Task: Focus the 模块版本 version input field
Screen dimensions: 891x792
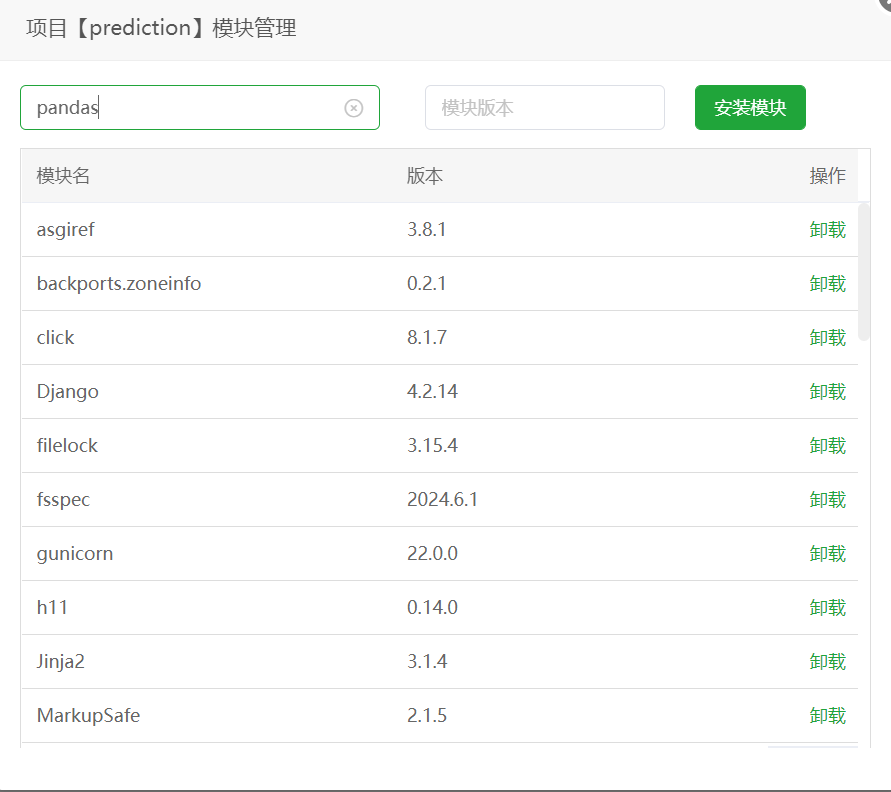Action: click(x=544, y=107)
